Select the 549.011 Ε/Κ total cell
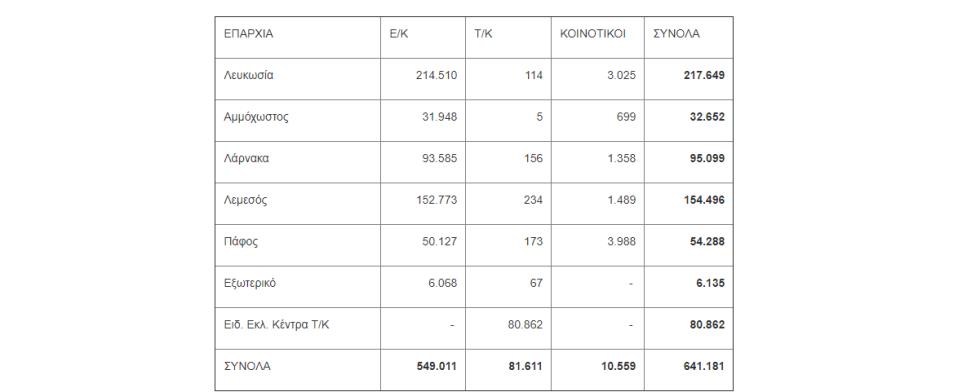Image resolution: width=980 pixels, height=392 pixels. (x=436, y=366)
